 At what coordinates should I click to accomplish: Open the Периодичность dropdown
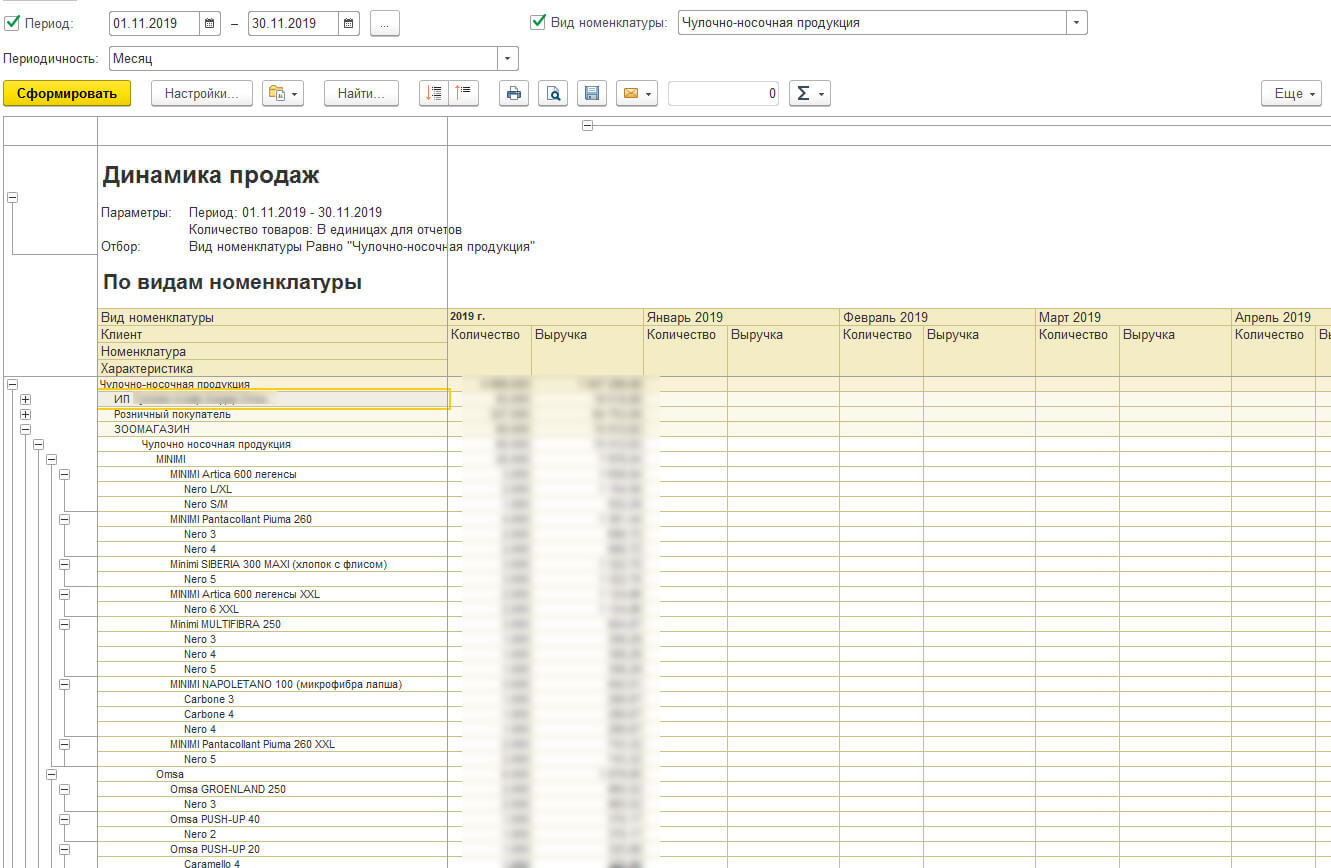click(508, 59)
